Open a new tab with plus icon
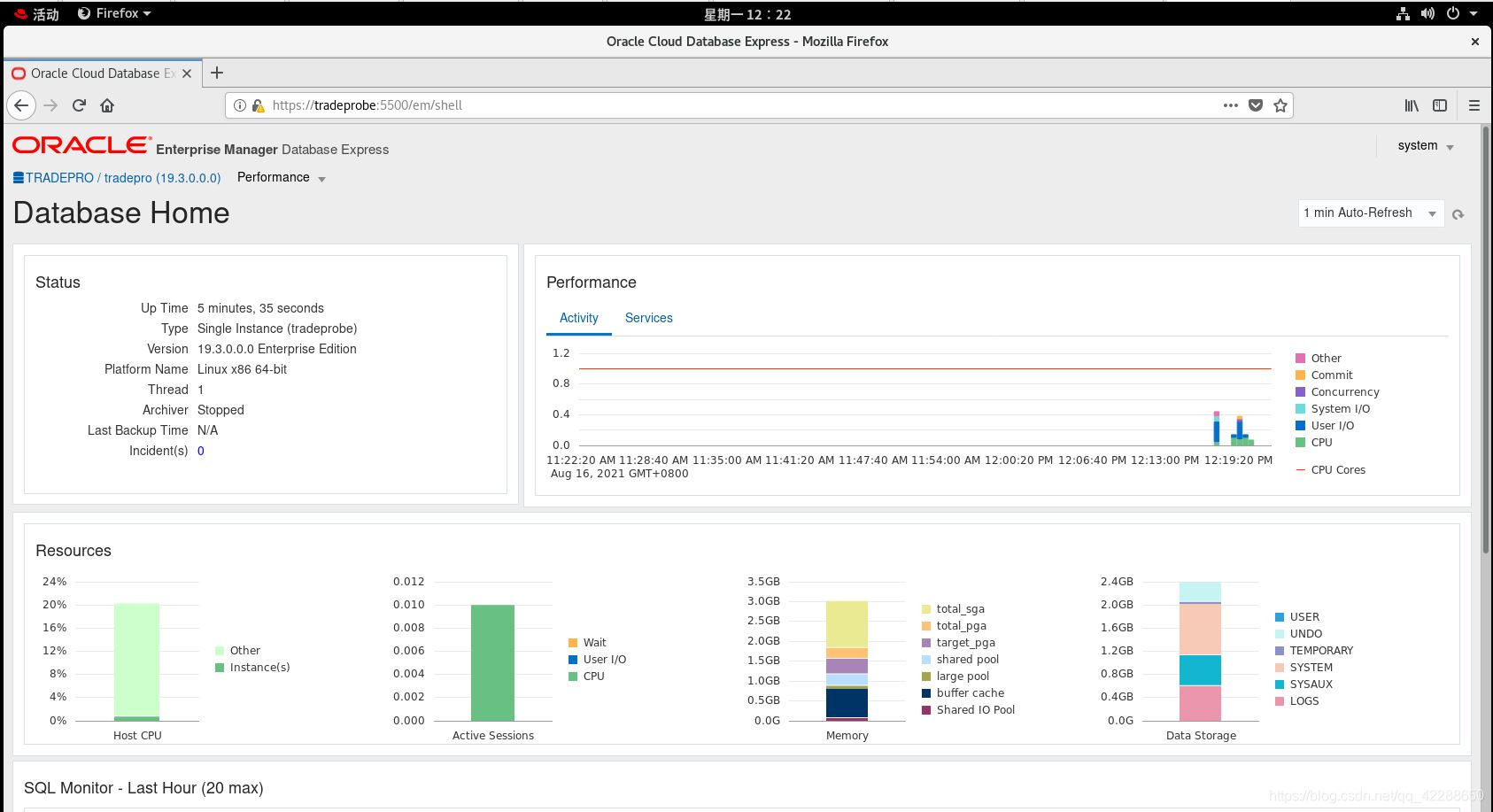The image size is (1493, 812). click(217, 73)
